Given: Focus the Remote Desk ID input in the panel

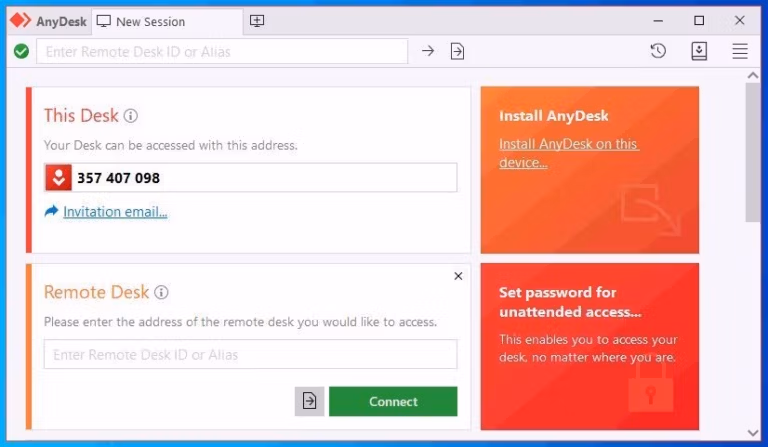Looking at the screenshot, I should 250,354.
